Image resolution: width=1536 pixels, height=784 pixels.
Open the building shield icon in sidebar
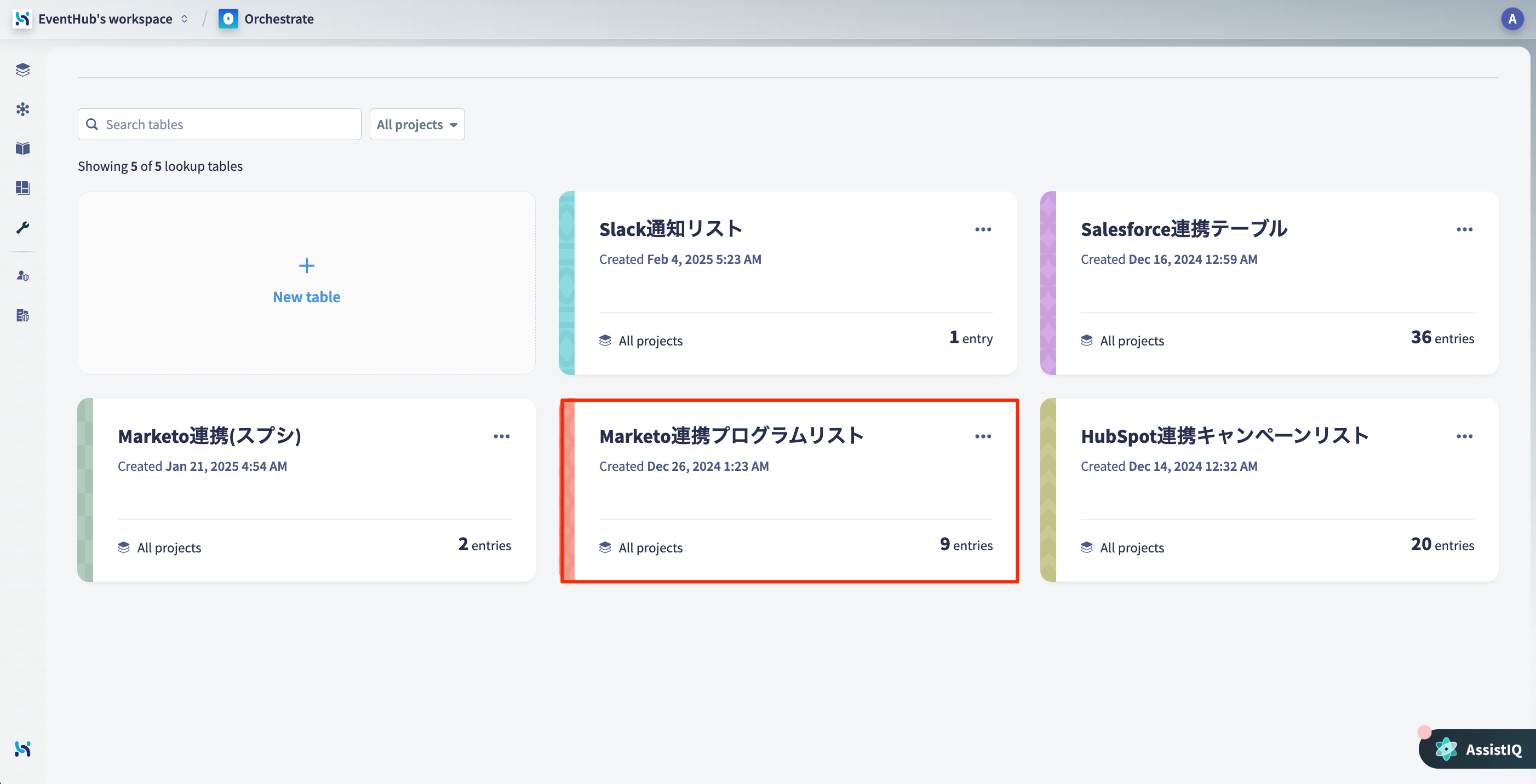(x=22, y=315)
